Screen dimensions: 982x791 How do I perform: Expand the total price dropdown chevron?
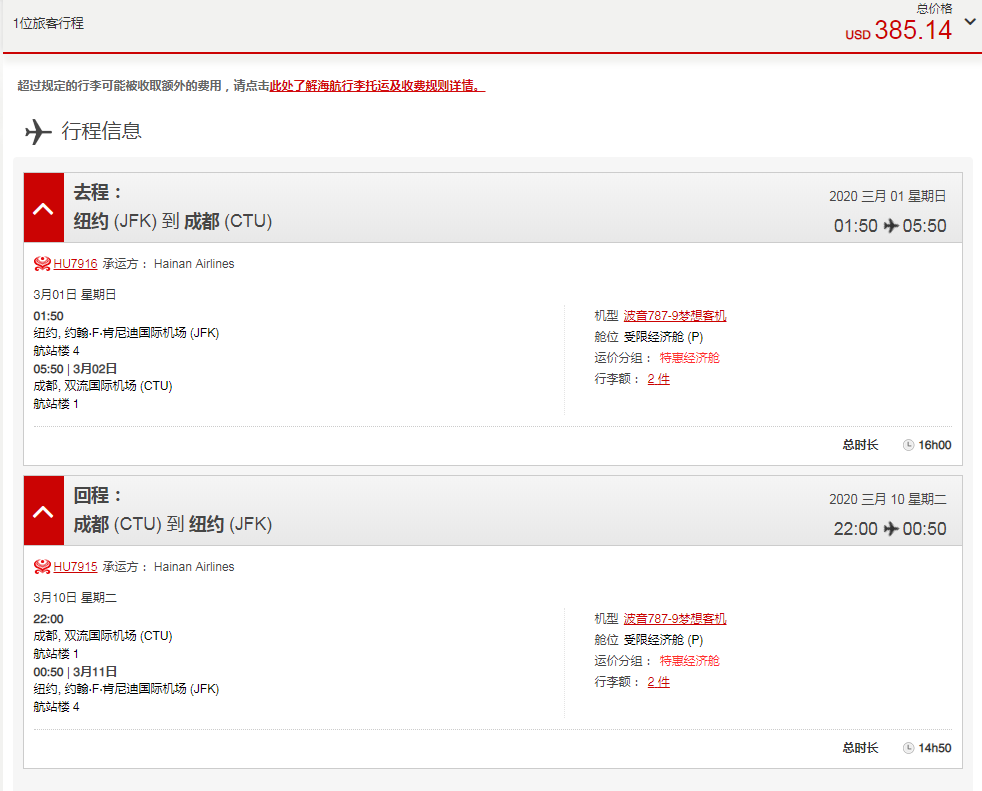pos(968,21)
